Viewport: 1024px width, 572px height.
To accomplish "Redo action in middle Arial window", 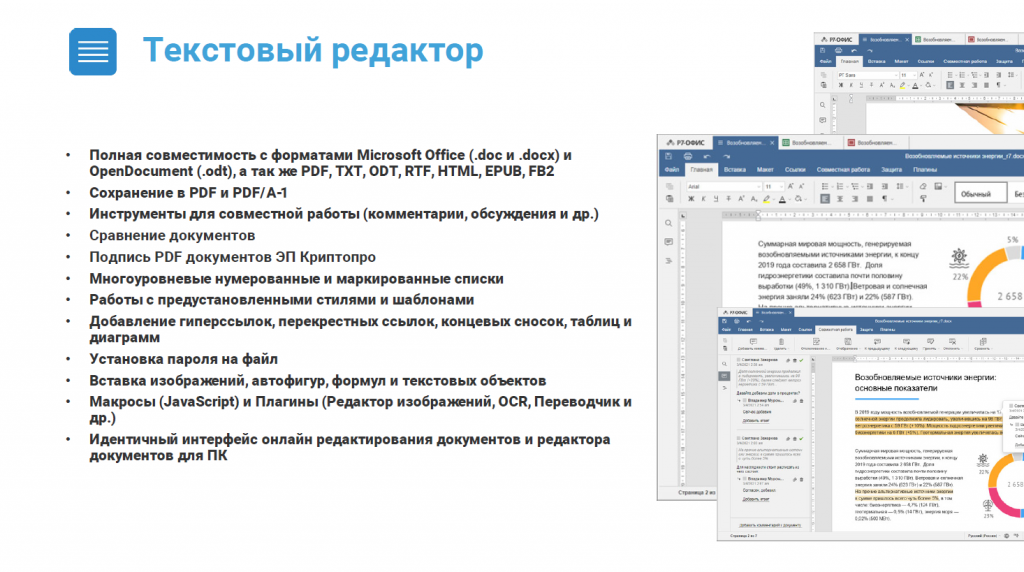I will point(726,157).
